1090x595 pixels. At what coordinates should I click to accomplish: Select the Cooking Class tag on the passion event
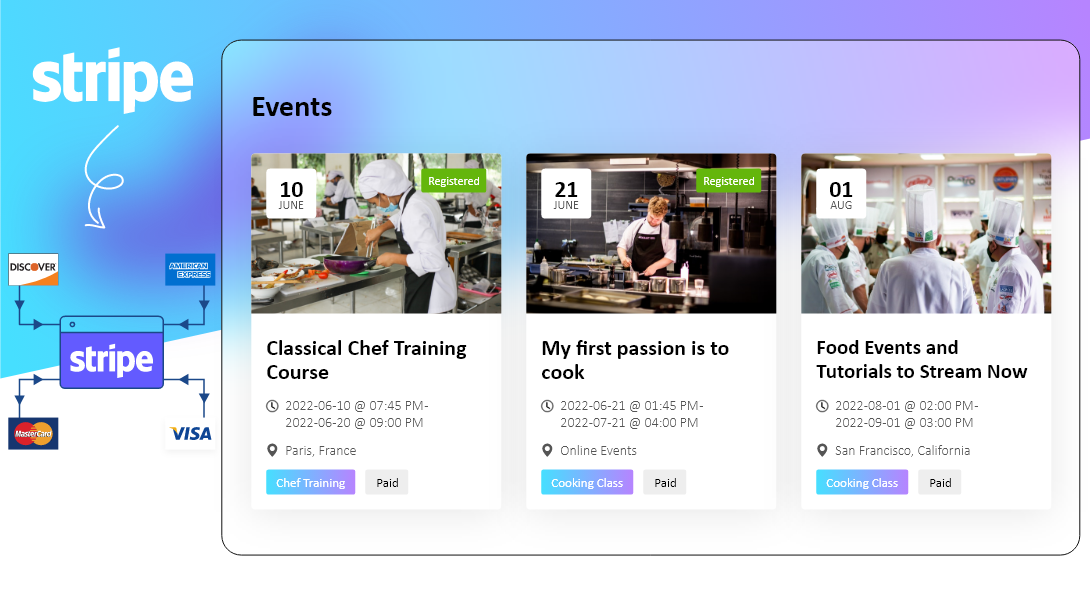(587, 483)
